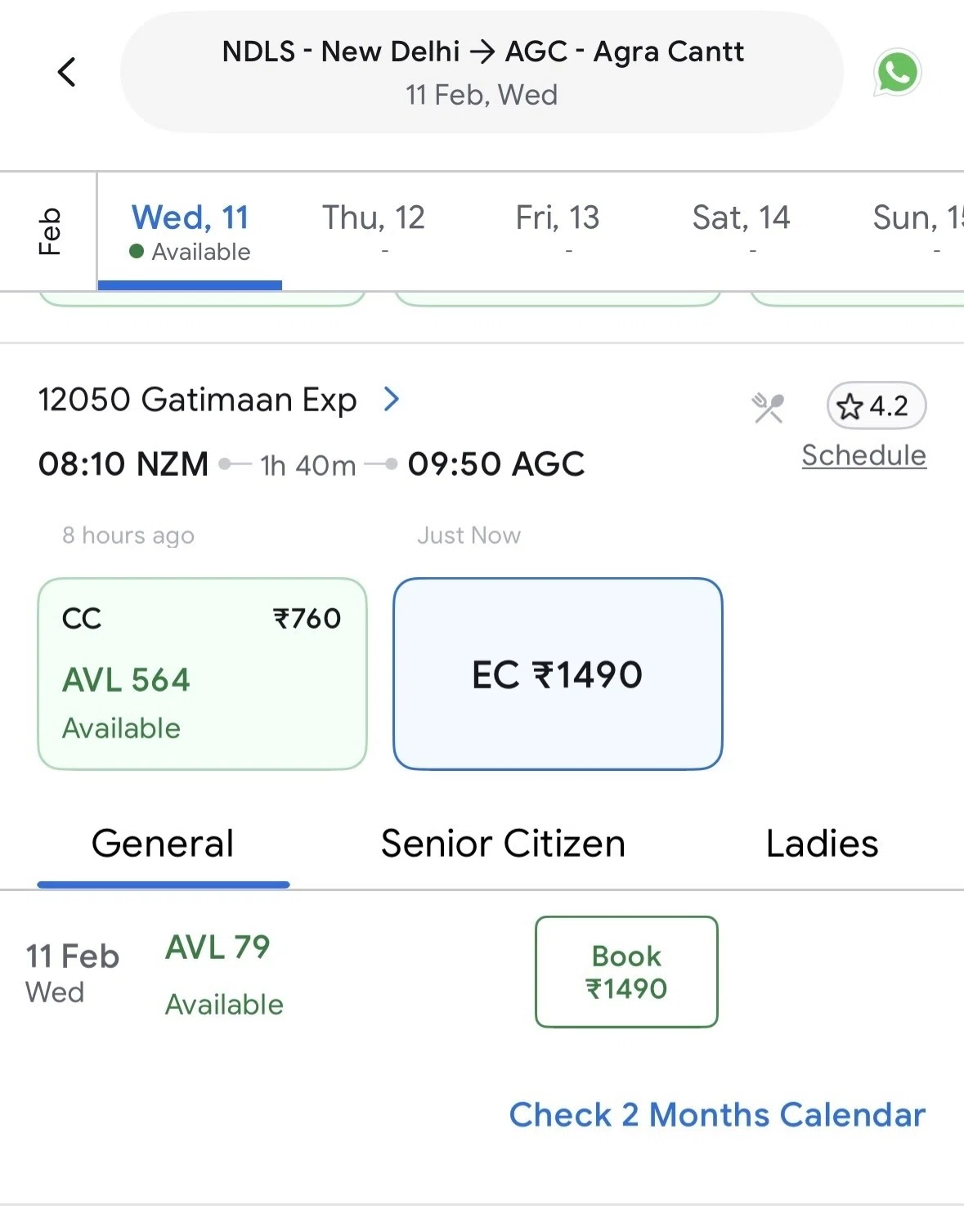Open the Schedule link
This screenshot has width=964, height=1232.
[x=863, y=455]
